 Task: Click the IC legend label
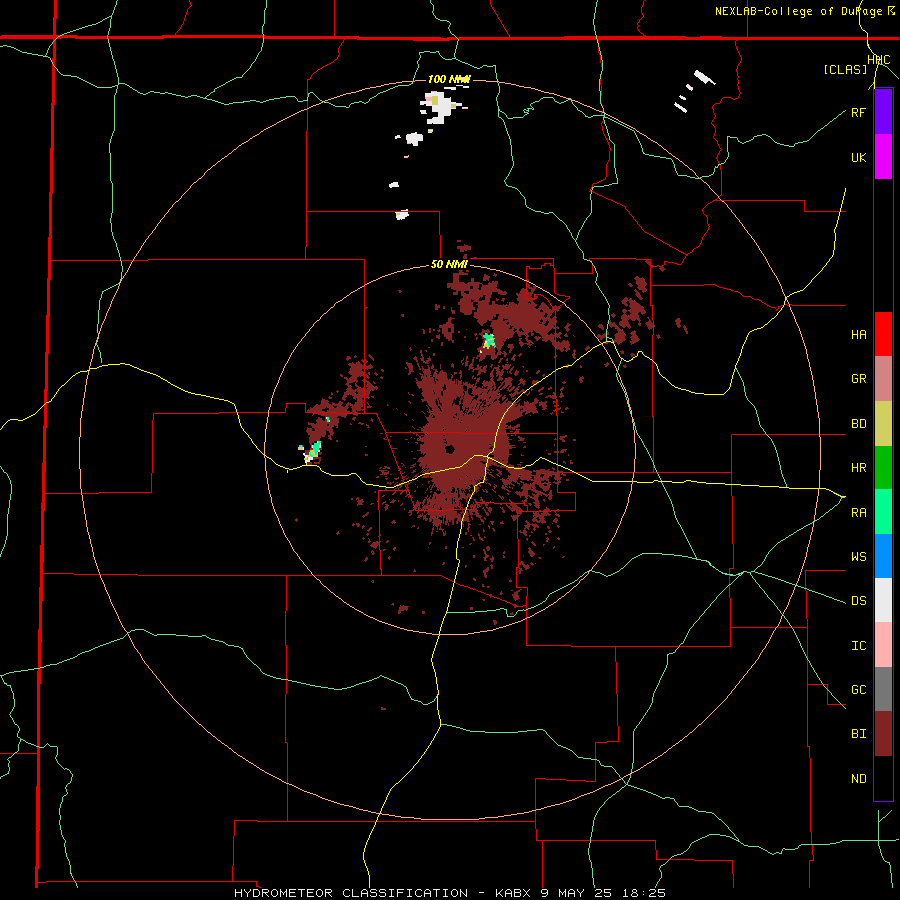(x=858, y=646)
